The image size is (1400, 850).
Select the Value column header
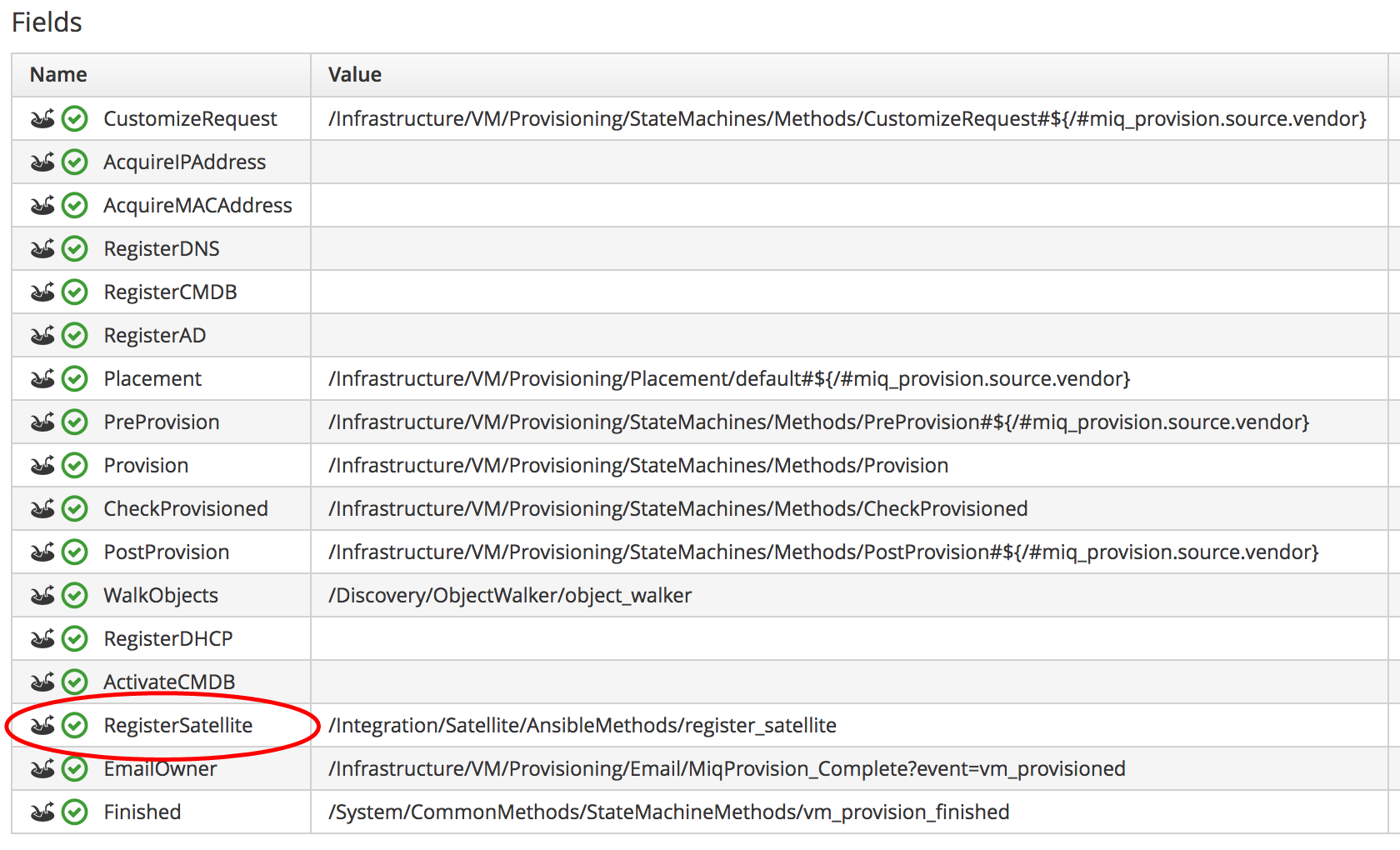tap(355, 75)
